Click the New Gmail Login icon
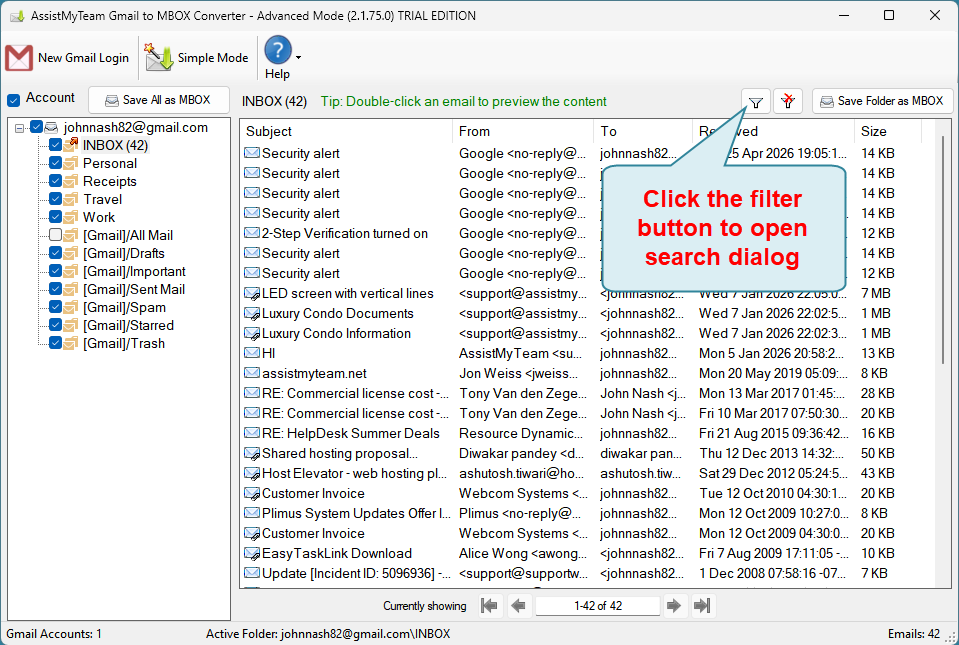 tap(19, 58)
